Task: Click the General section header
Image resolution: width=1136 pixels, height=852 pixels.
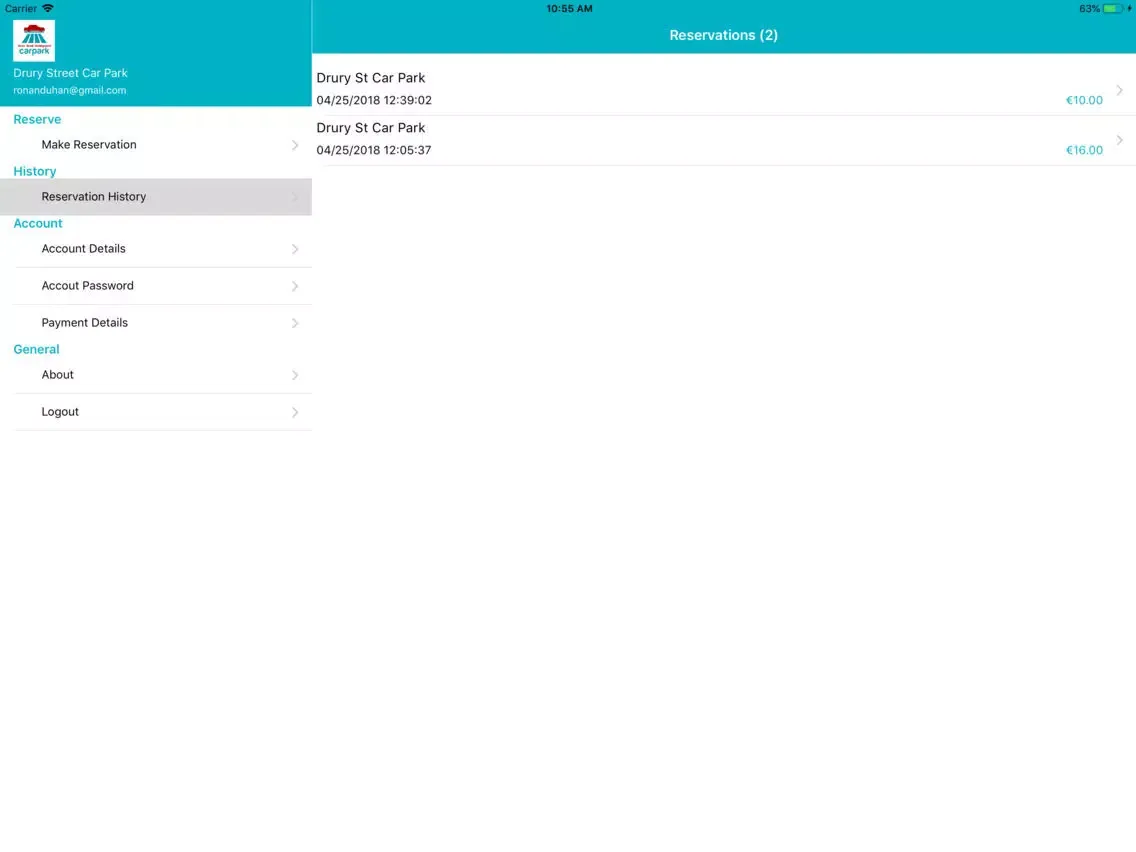Action: click(x=36, y=349)
